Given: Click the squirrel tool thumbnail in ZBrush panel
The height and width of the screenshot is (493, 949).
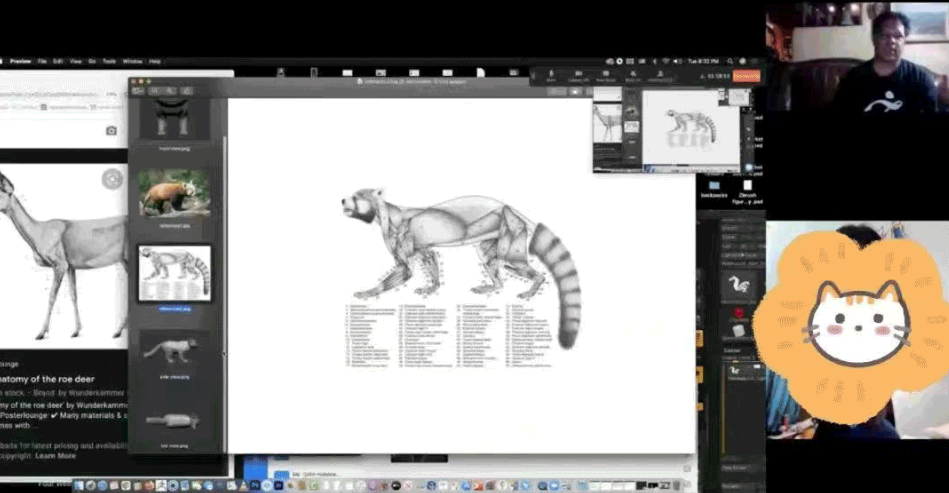Looking at the screenshot, I should coord(738,285).
